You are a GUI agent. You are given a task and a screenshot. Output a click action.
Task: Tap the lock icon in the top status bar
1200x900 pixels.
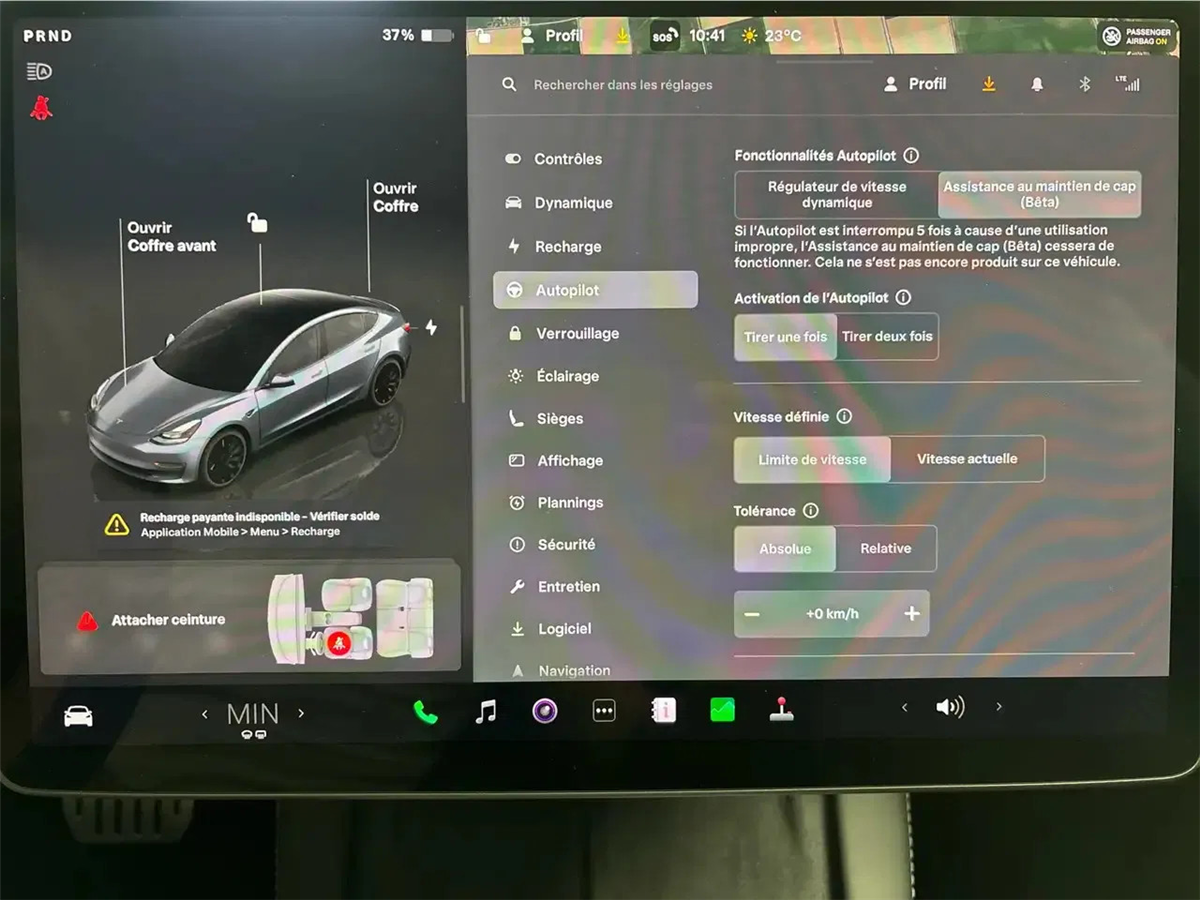pos(484,36)
